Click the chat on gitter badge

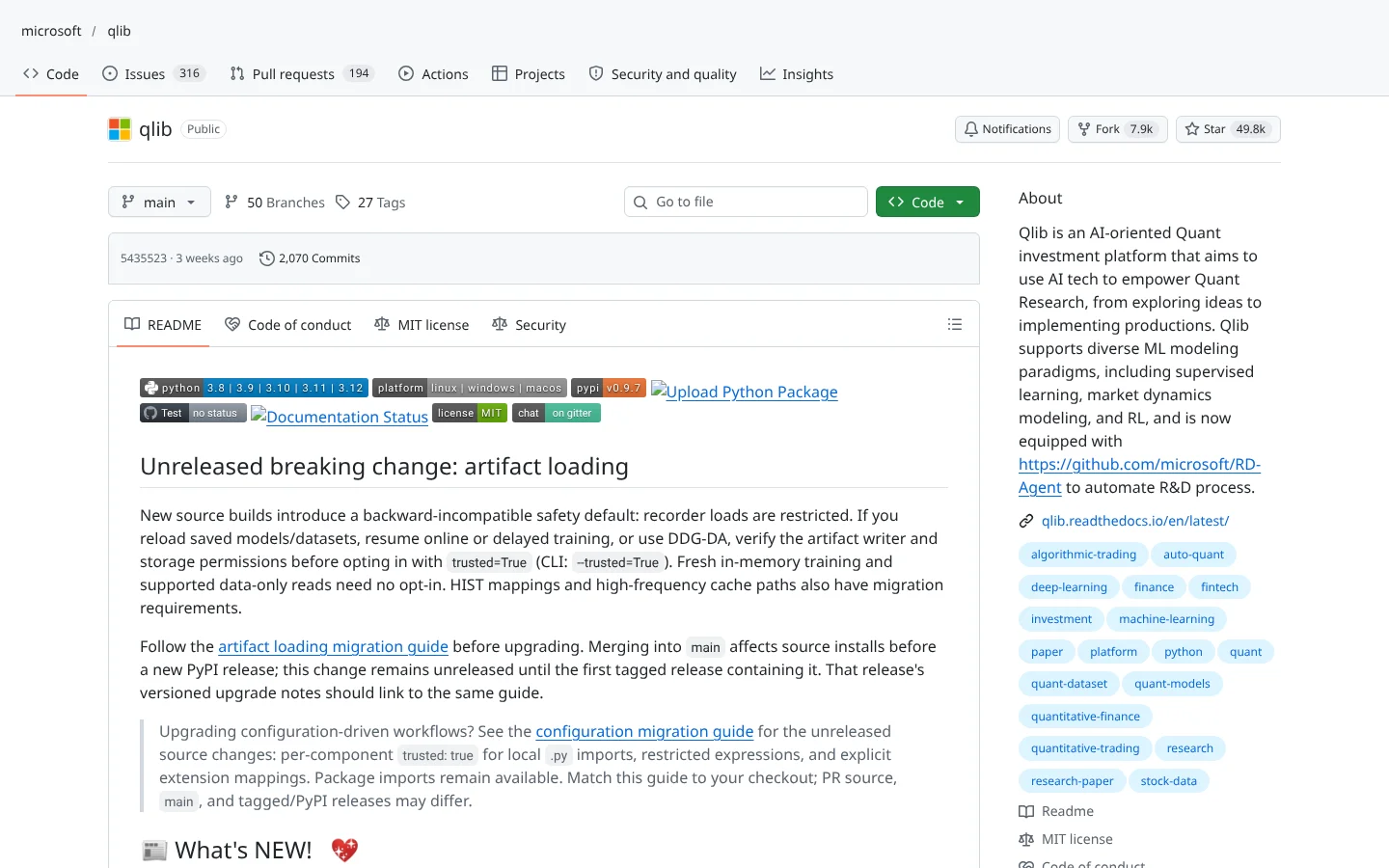[557, 413]
